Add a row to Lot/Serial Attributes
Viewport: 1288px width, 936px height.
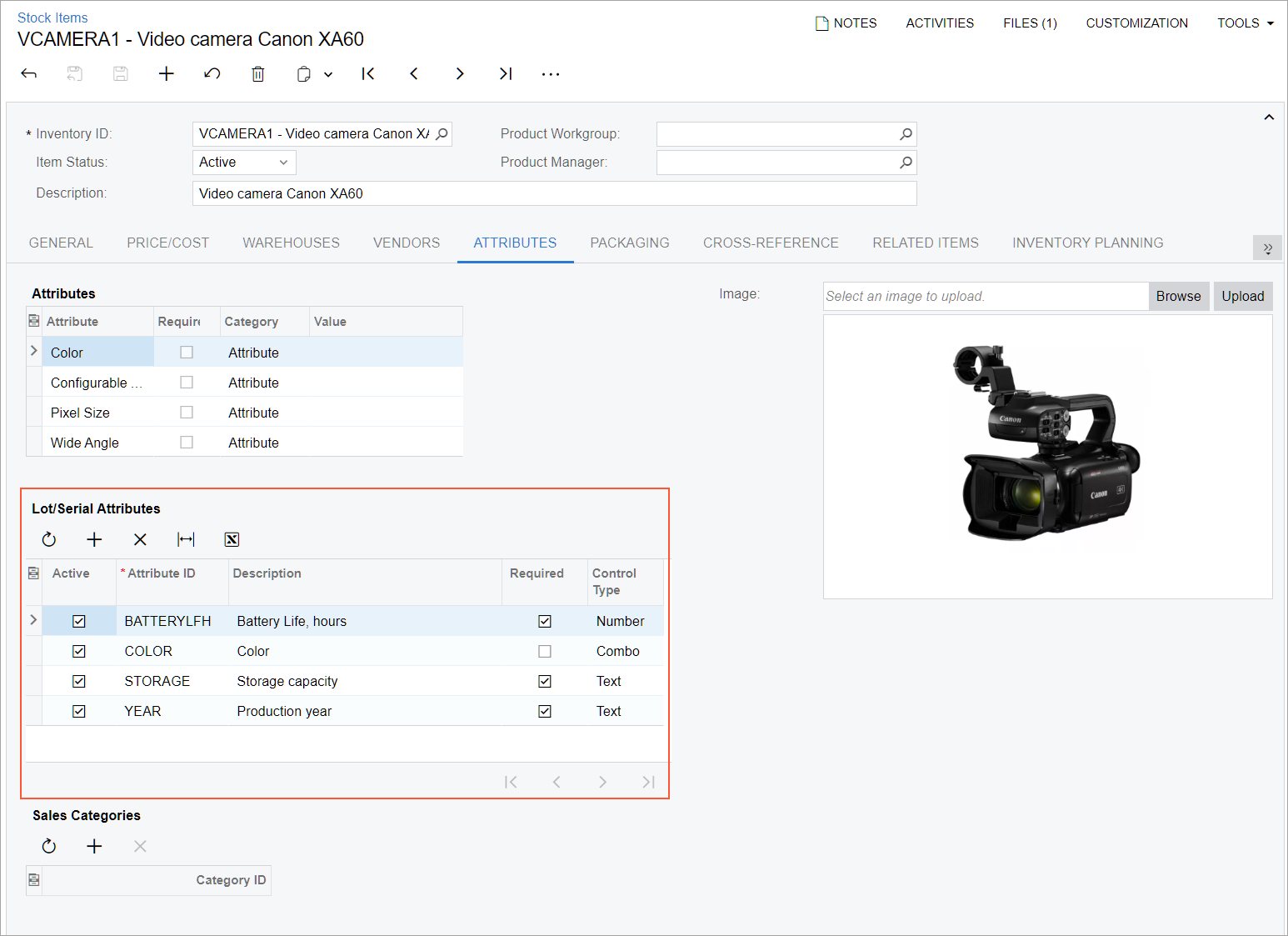(x=94, y=539)
